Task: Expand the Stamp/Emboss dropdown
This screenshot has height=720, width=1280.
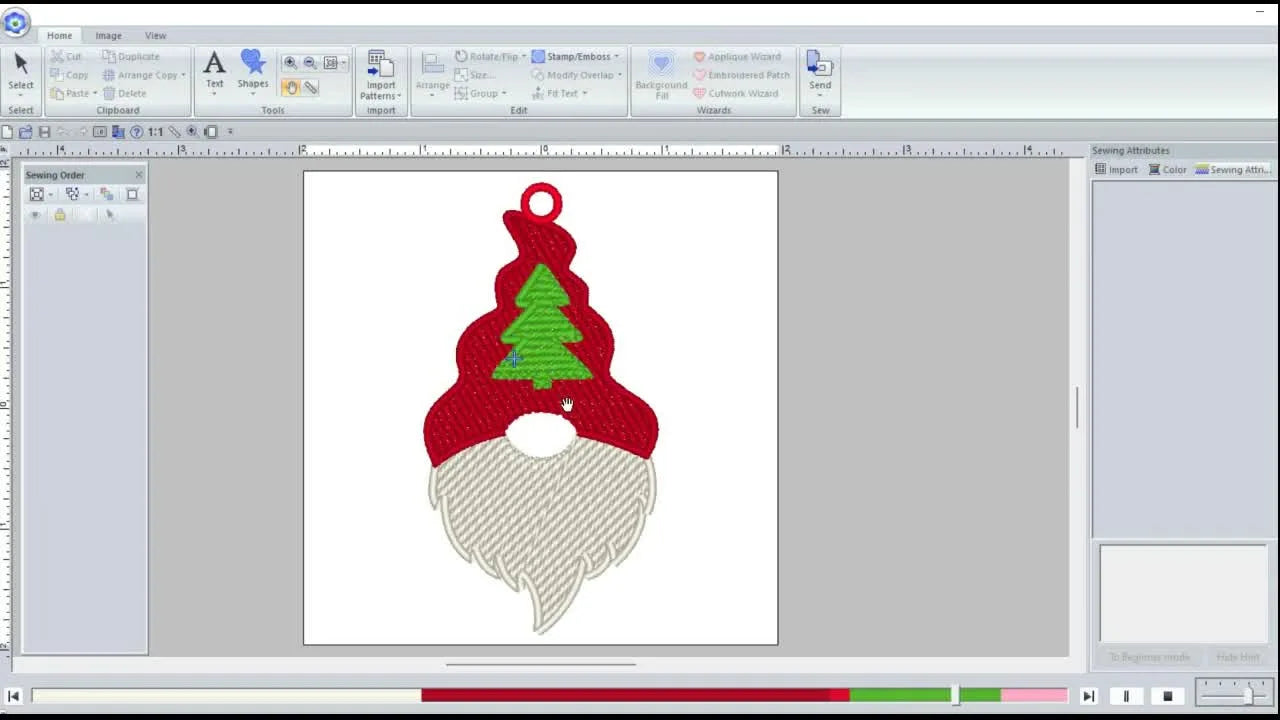Action: 616,57
